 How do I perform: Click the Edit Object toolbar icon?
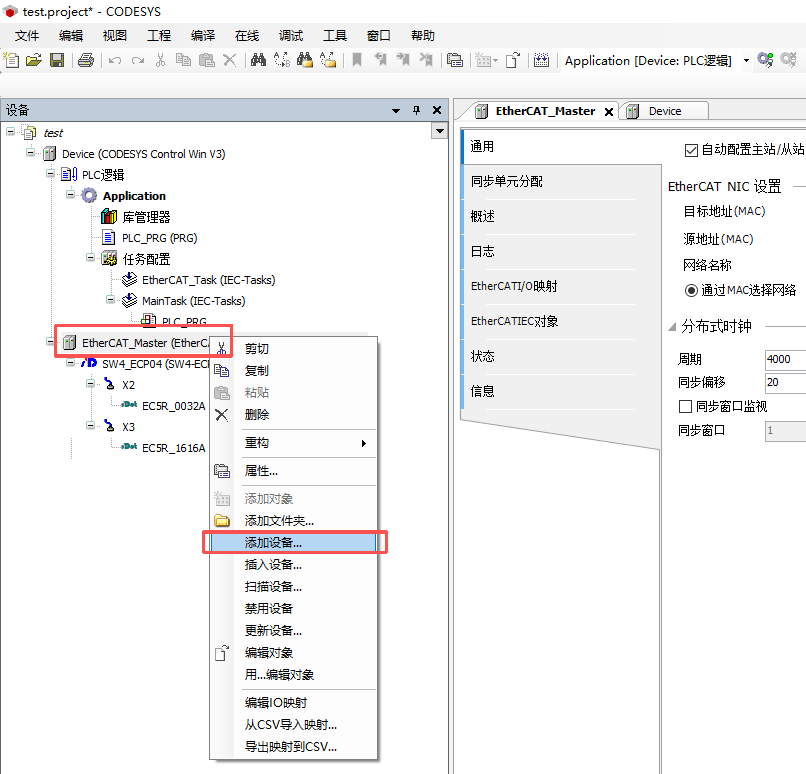[513, 60]
